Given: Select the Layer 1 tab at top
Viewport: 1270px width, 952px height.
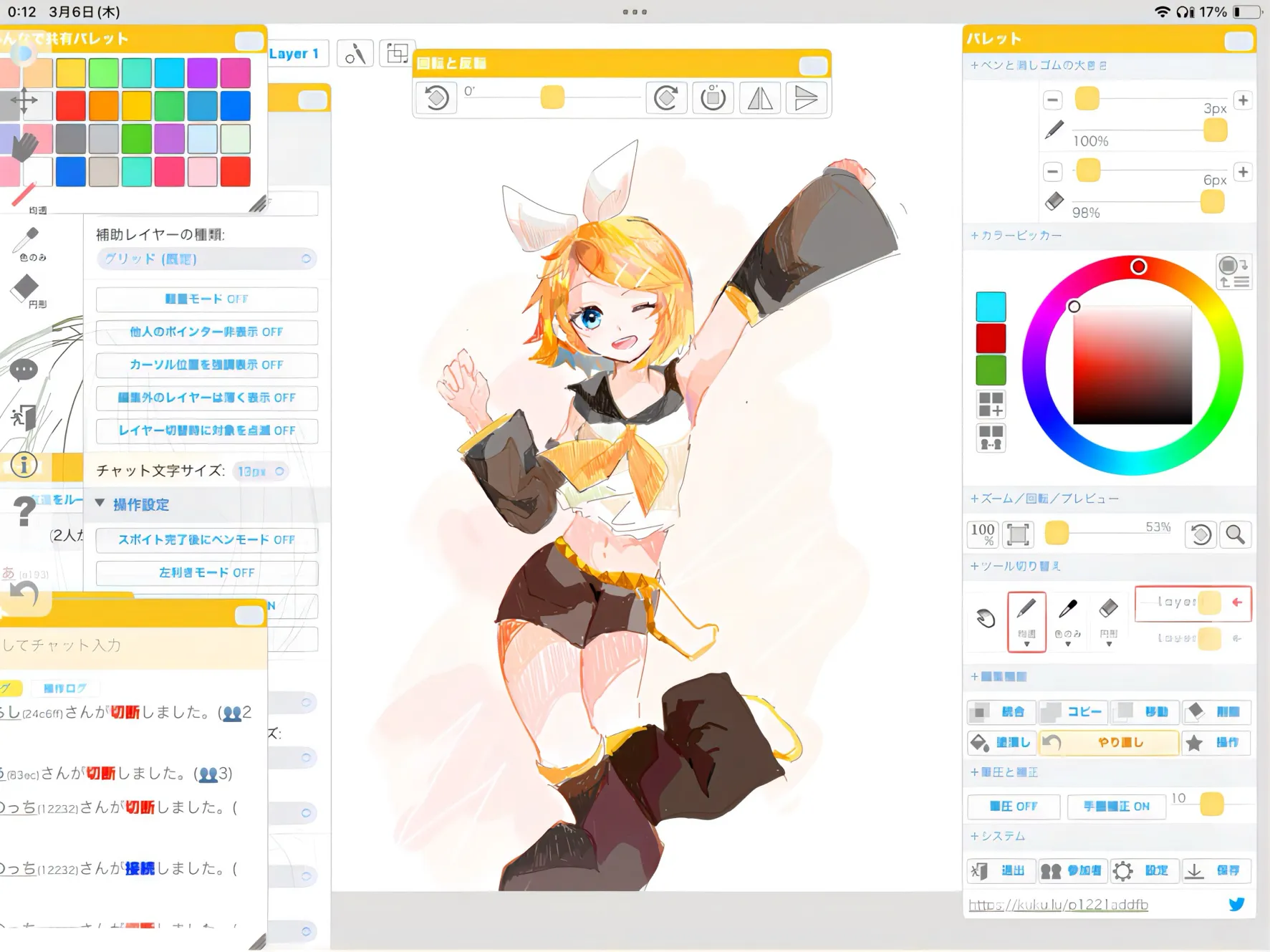Looking at the screenshot, I should coord(294,54).
